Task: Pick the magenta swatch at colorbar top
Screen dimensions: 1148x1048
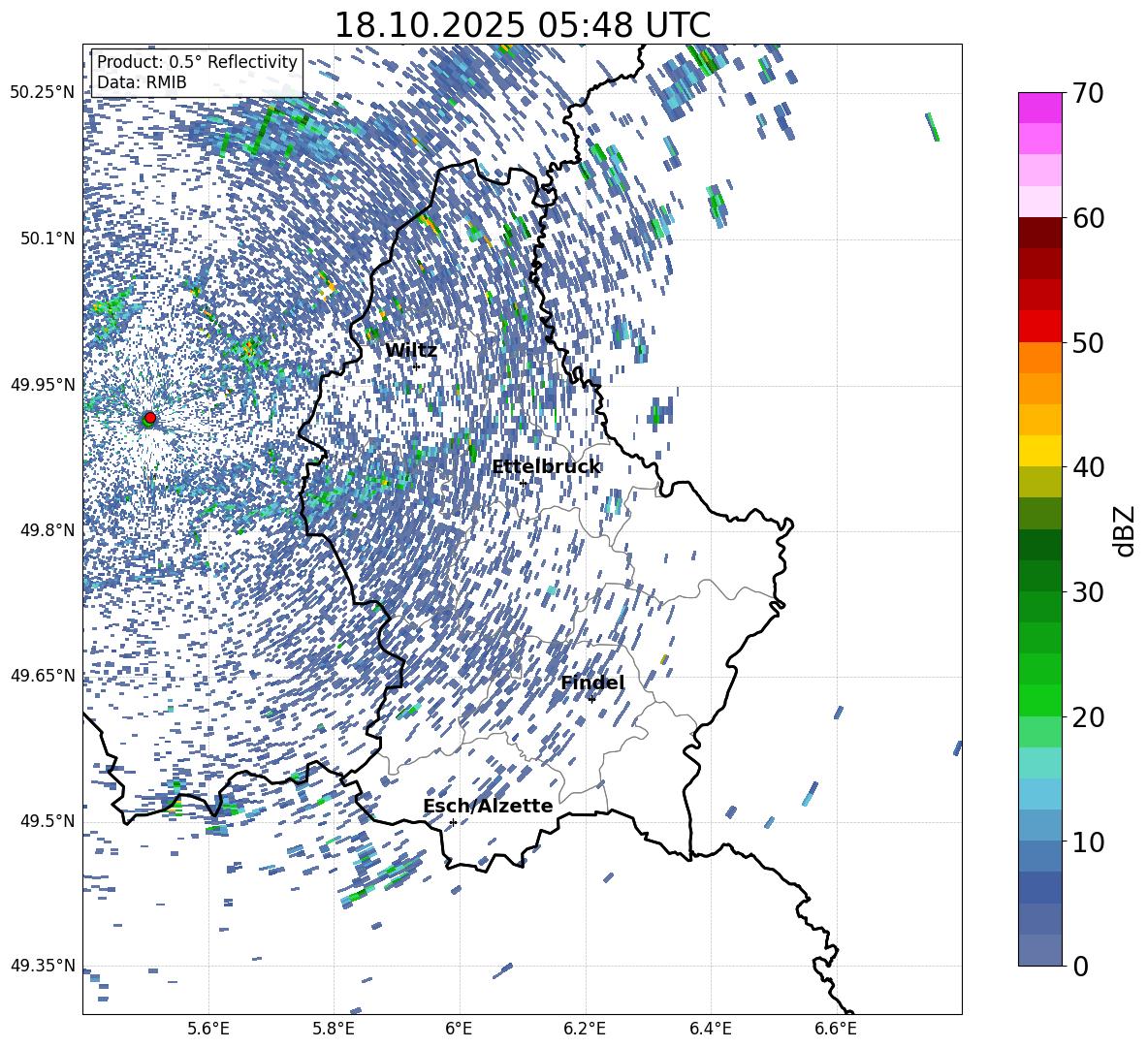Action: tap(1039, 108)
